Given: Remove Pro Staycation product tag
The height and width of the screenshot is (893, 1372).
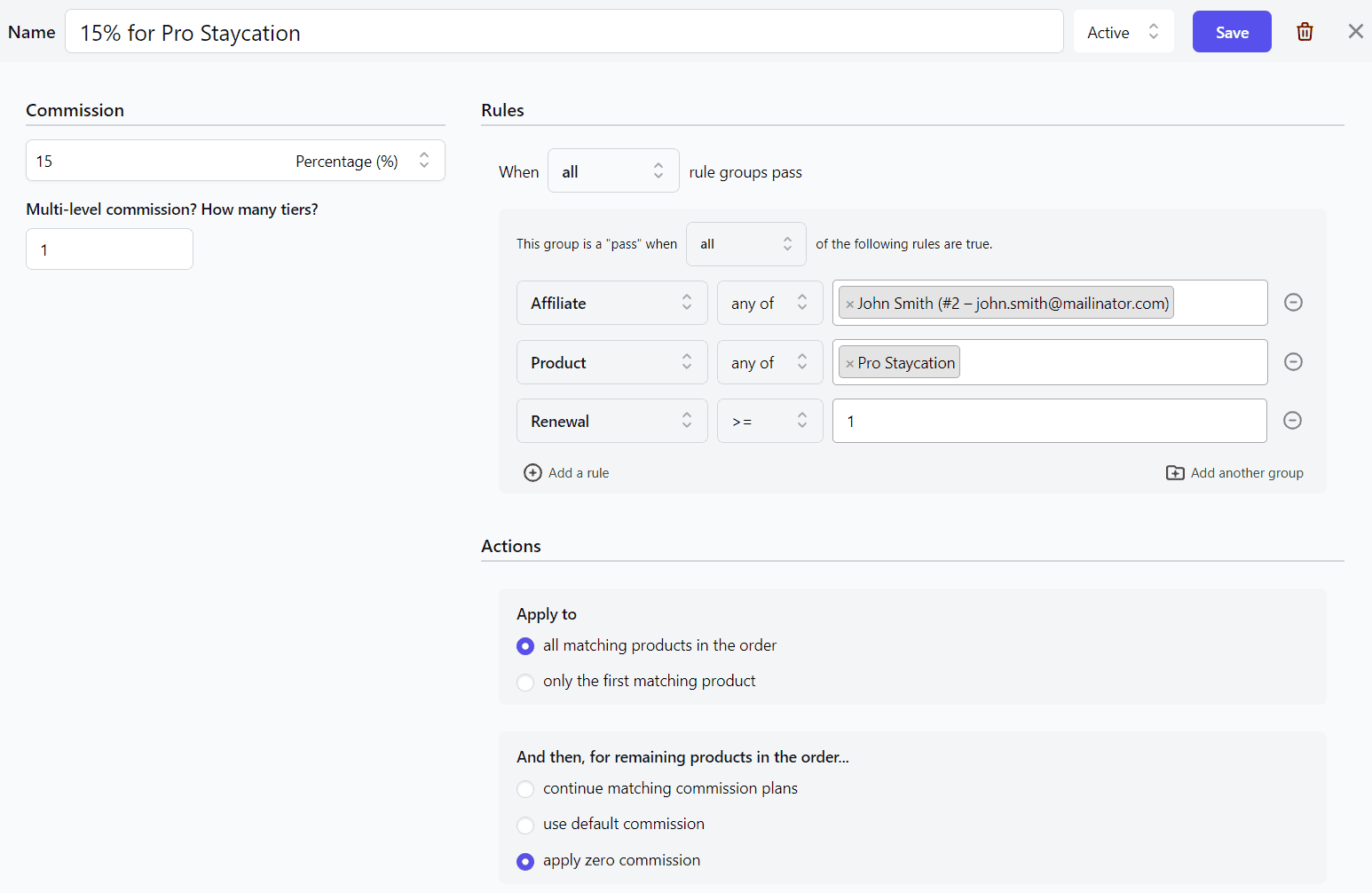Looking at the screenshot, I should (x=849, y=364).
